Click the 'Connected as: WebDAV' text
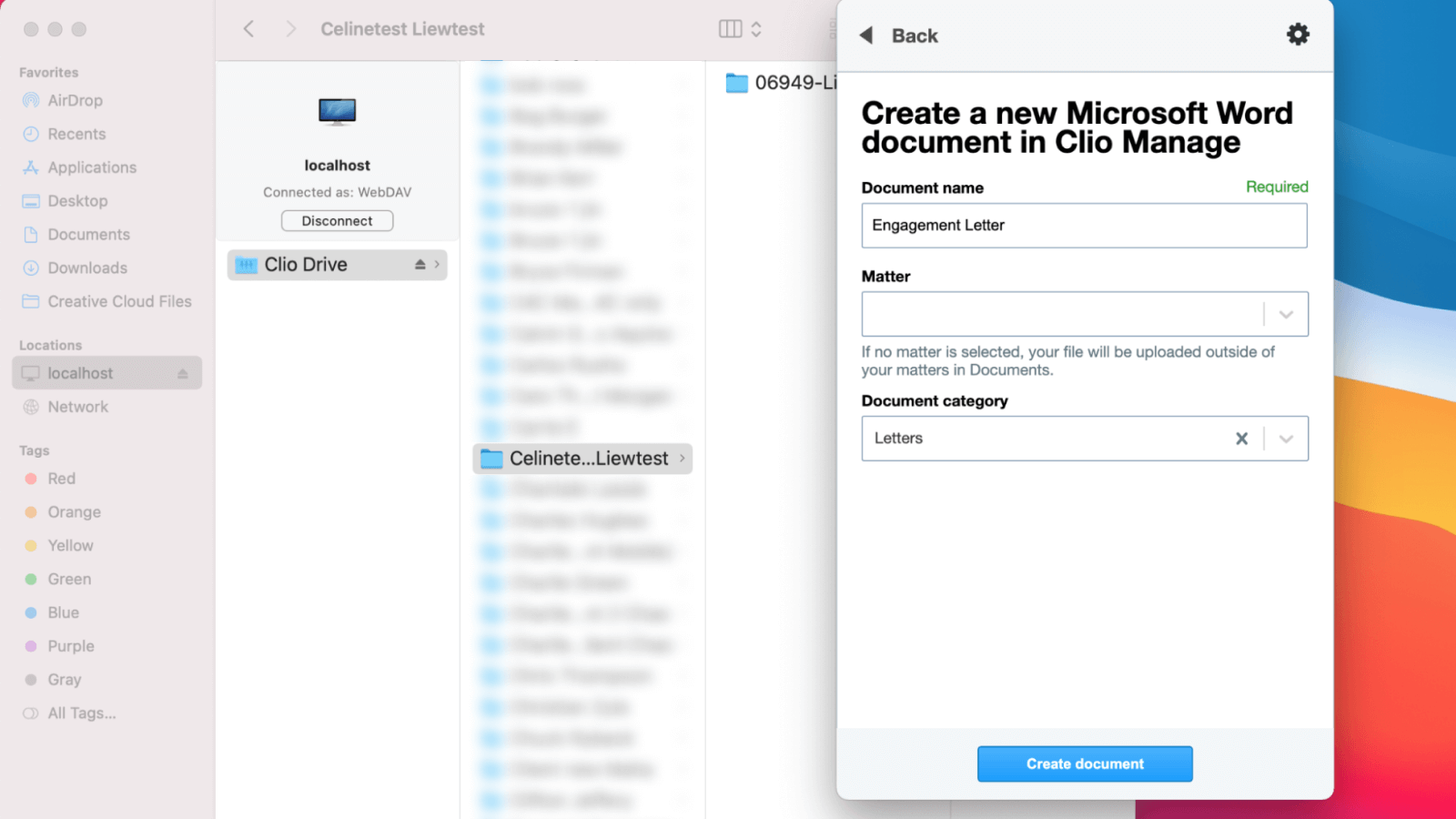 tap(337, 193)
